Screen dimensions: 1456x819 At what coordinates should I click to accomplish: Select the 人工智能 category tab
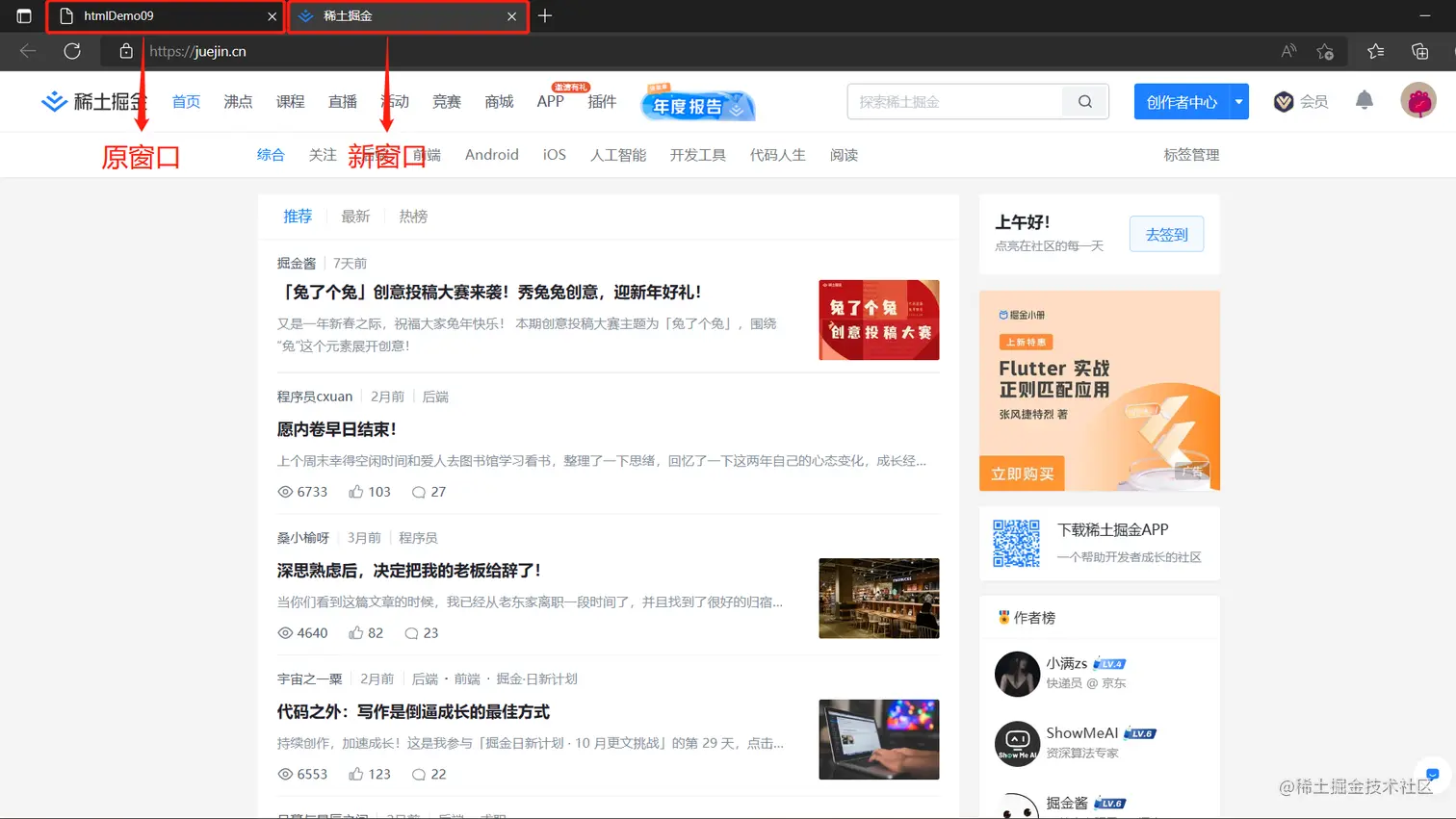click(x=618, y=154)
